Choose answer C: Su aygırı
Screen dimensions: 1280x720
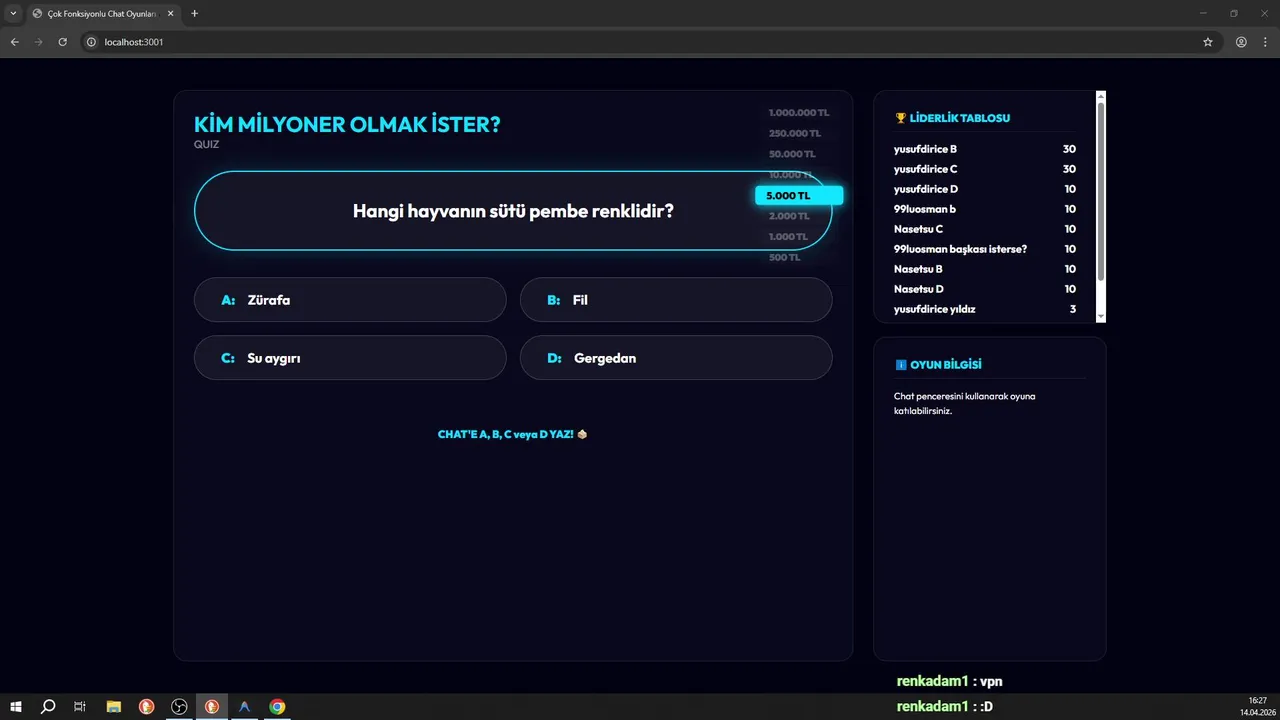click(350, 357)
